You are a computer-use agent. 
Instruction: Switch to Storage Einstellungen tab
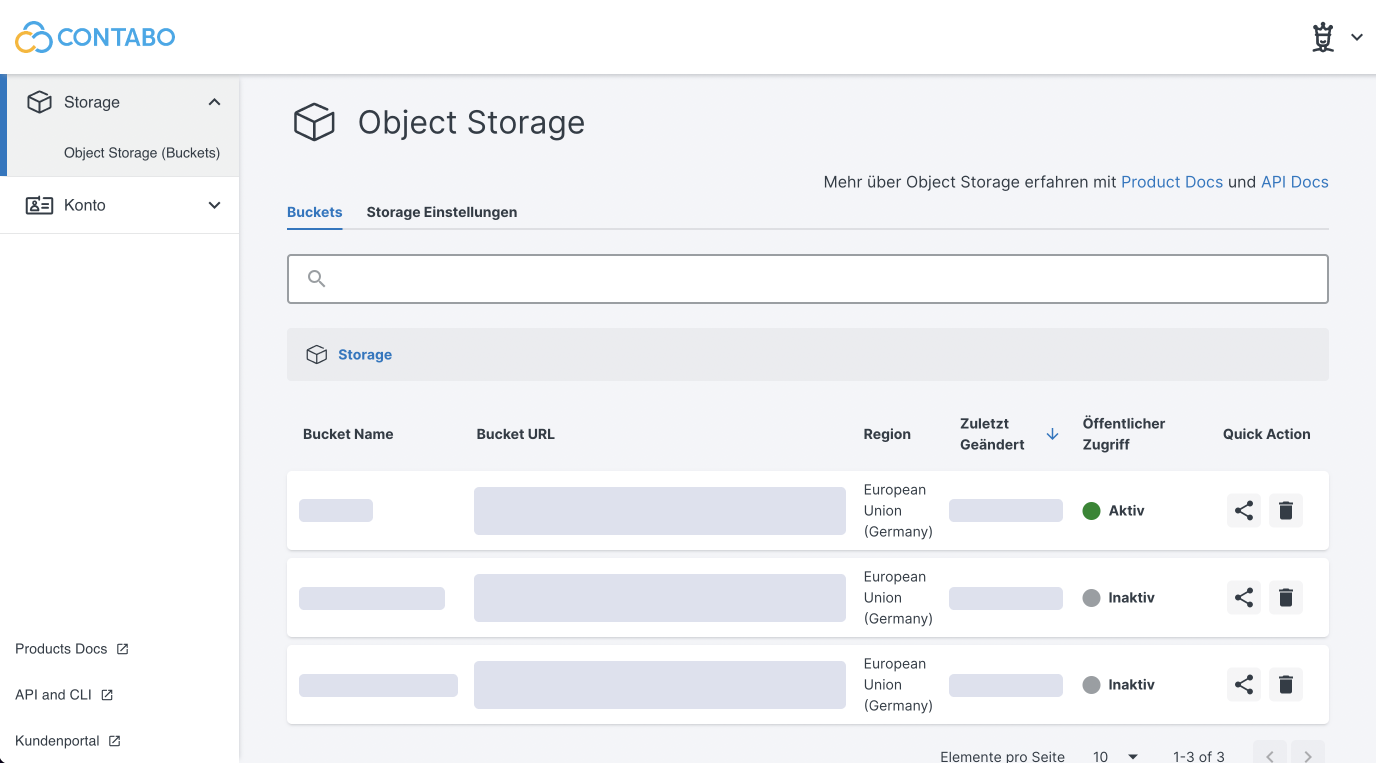pyautogui.click(x=442, y=212)
